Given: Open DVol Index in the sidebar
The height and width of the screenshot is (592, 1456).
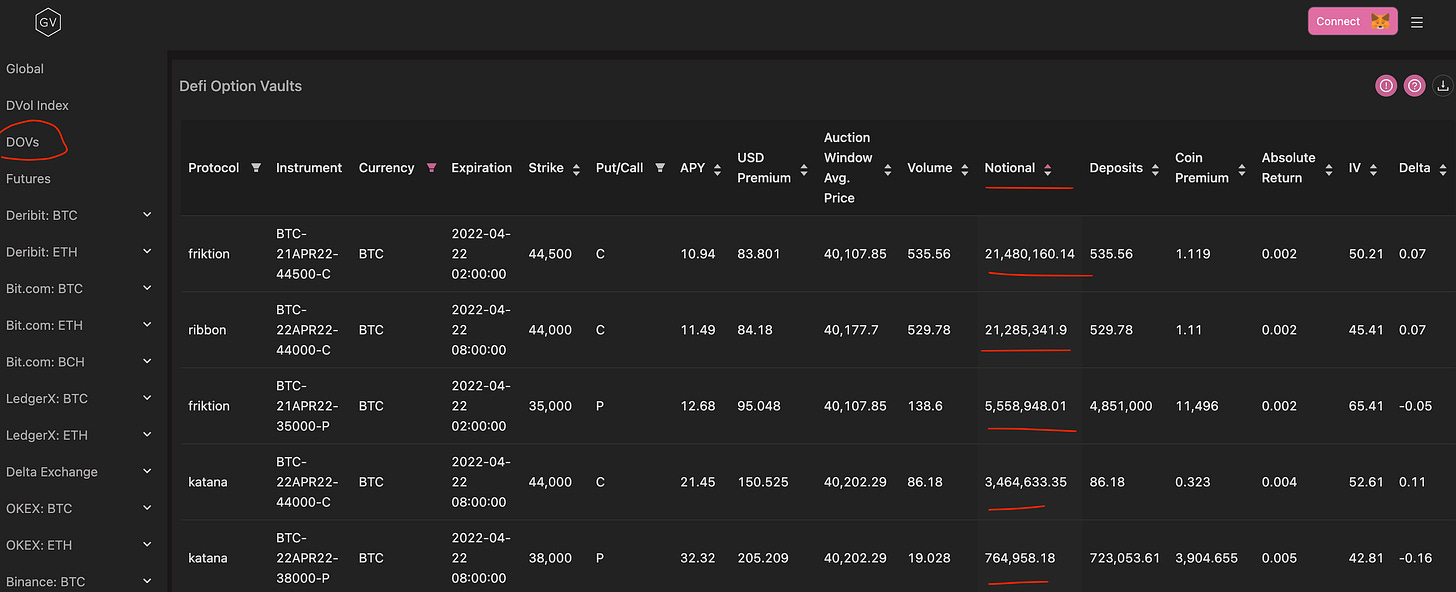Looking at the screenshot, I should 37,105.
